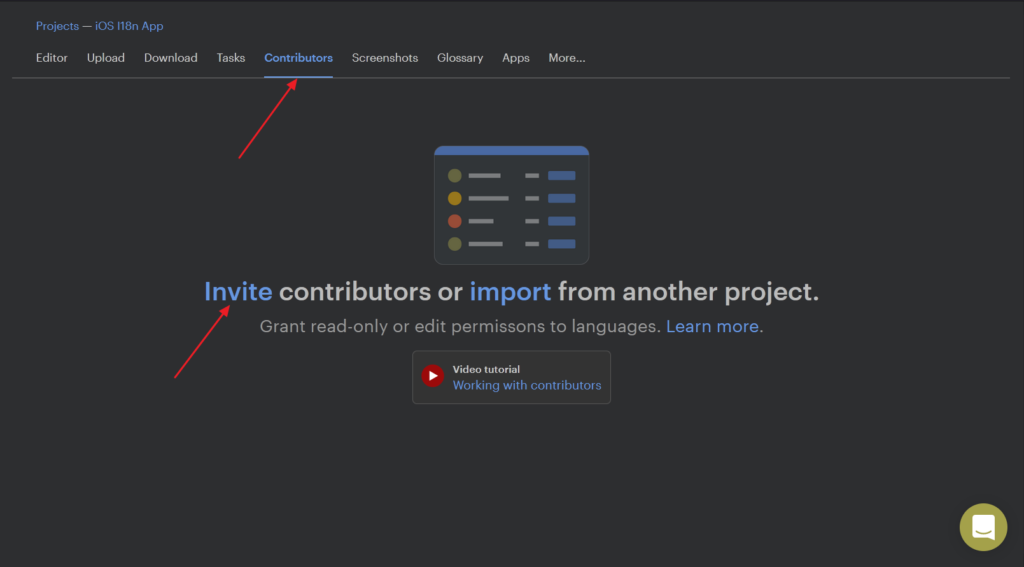Go to the Apps tab
1024x567 pixels.
coord(515,58)
